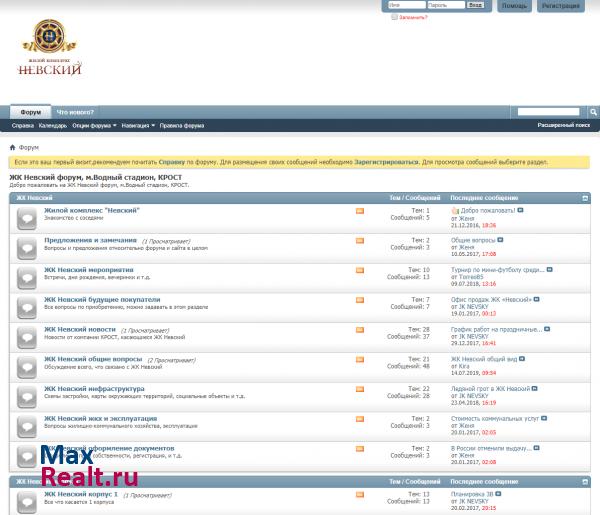Click the RSS feed icon for Предложения и замечания

(360, 241)
